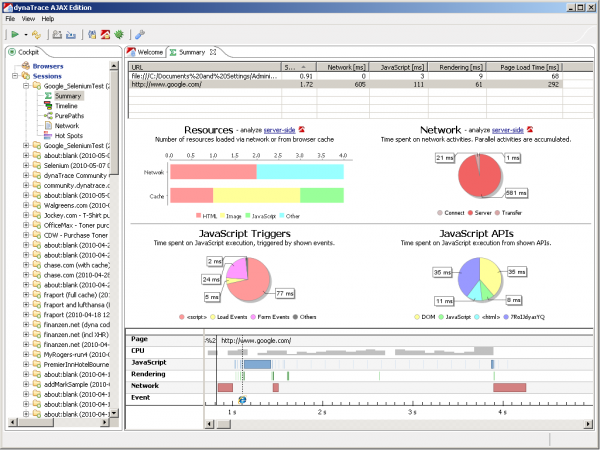Image resolution: width=600 pixels, height=450 pixels.
Task: Expand the Selenium (2010-05-07 session node
Action: point(26,165)
